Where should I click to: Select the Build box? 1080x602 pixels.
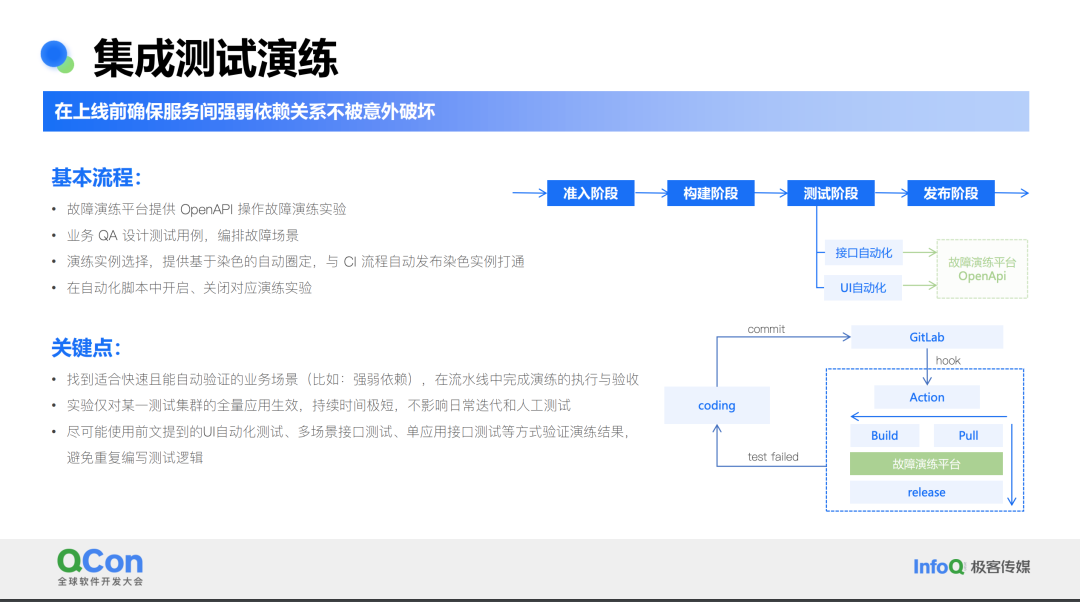click(884, 435)
